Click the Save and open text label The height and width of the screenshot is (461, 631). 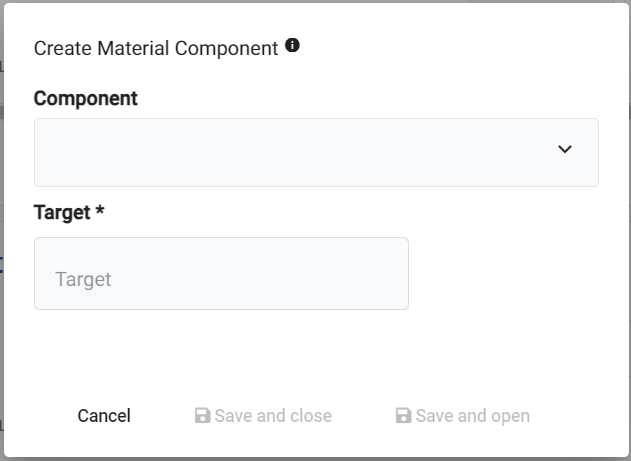(473, 416)
